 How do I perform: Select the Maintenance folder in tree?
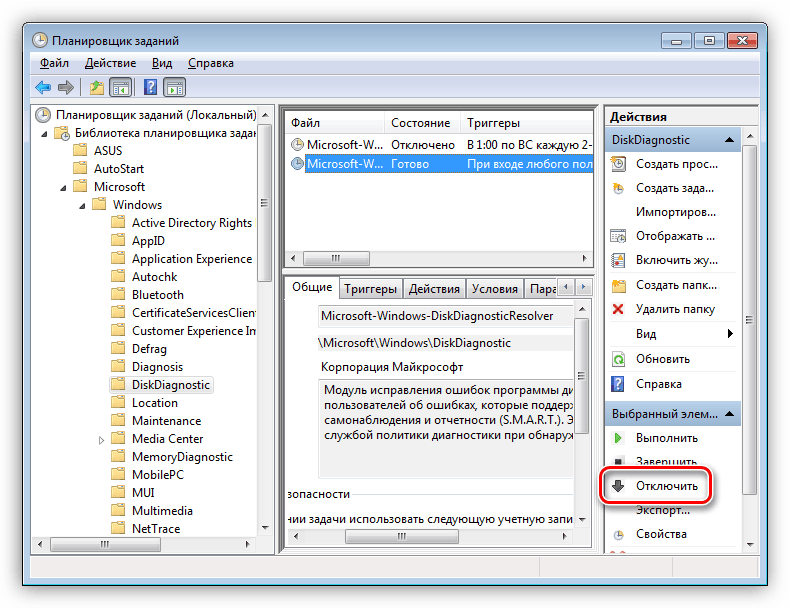[x=156, y=421]
